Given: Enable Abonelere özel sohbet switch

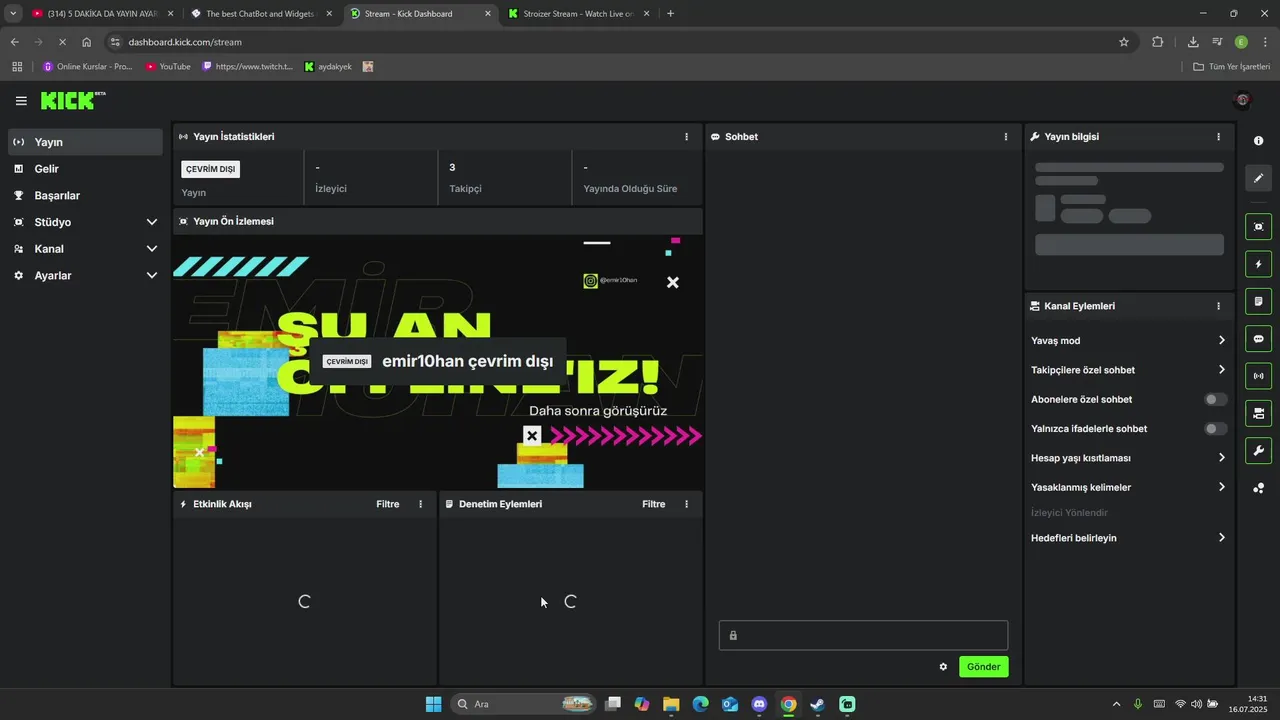Looking at the screenshot, I should tap(1215, 399).
